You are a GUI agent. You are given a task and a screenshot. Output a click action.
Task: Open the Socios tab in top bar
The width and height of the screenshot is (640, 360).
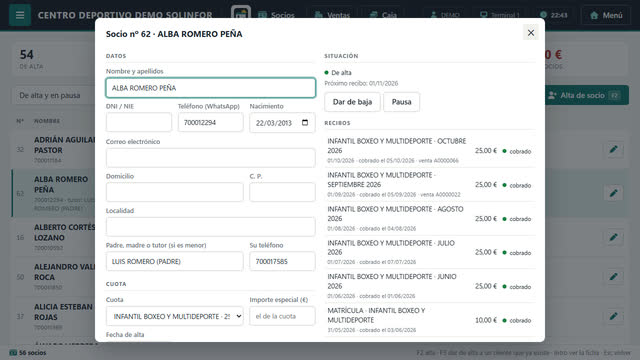click(276, 15)
